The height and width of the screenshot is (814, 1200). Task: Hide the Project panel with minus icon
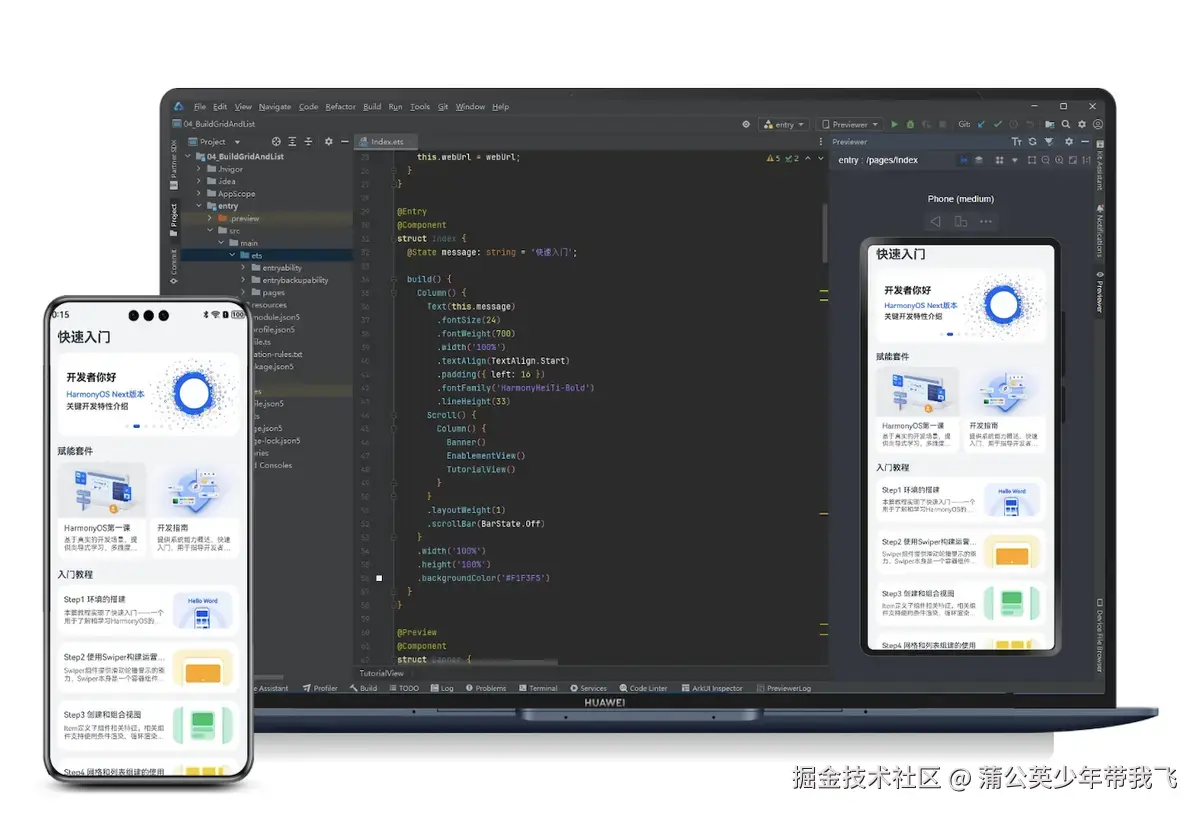[344, 142]
